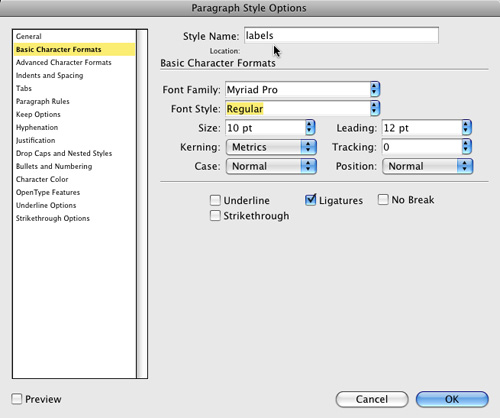Screen dimensions: 500x418
Task: Open the Font Style dropdown arrows
Action: point(375,108)
